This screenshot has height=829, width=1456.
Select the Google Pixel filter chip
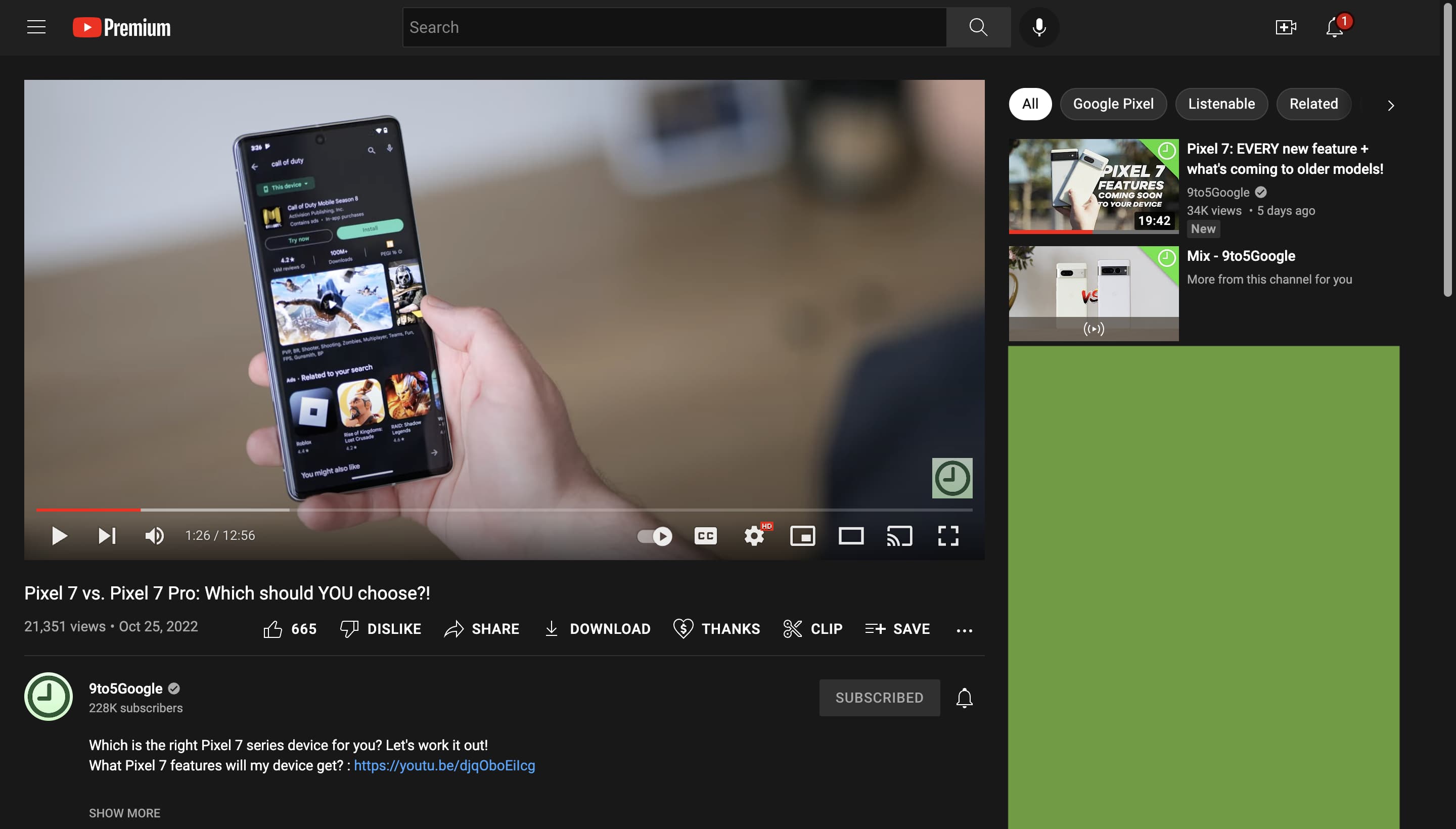click(1113, 104)
